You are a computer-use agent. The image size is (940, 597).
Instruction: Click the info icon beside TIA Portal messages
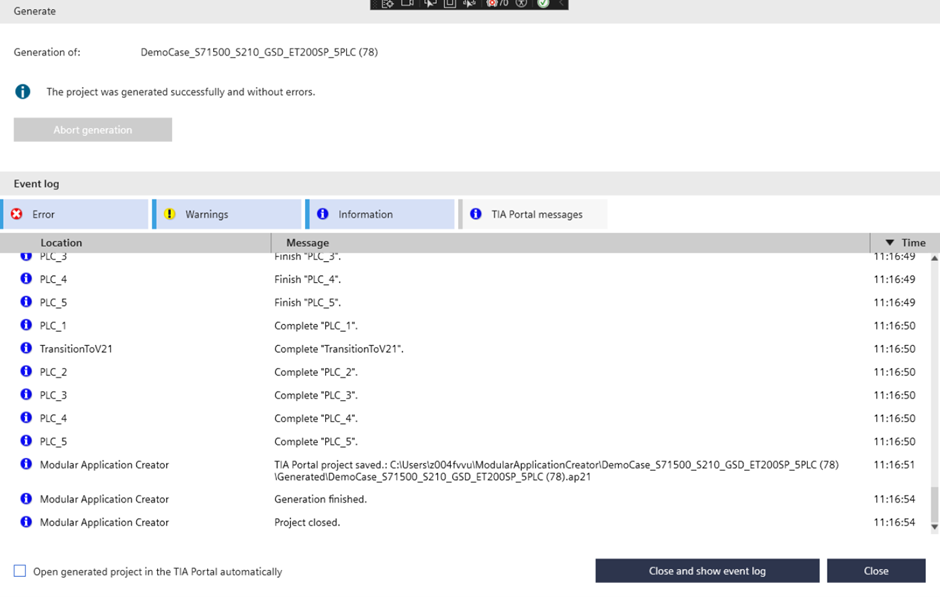pyautogui.click(x=475, y=214)
